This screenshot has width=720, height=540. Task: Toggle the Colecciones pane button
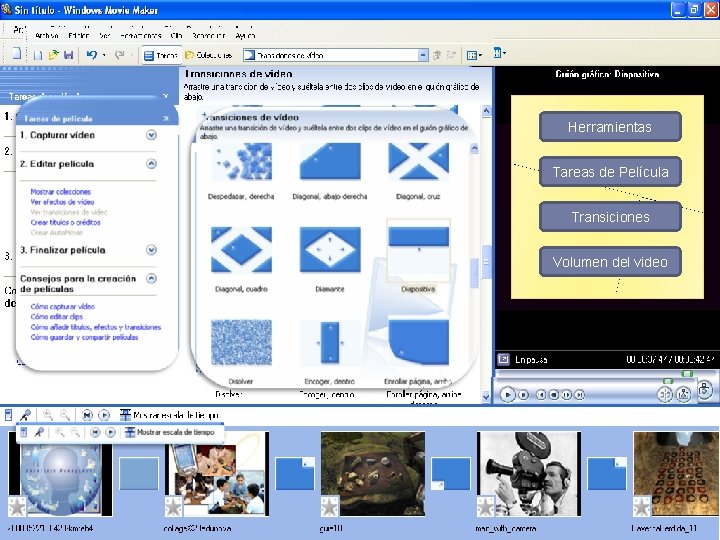pos(208,55)
